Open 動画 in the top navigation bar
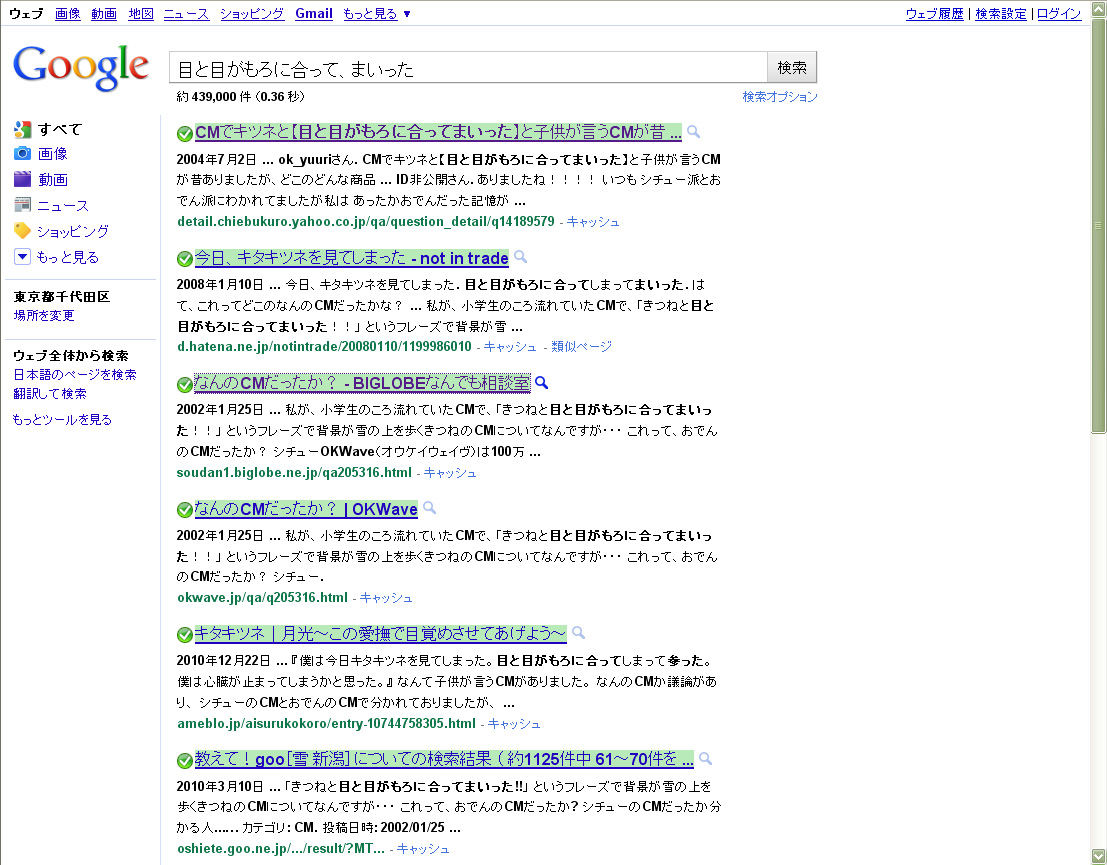1107x865 pixels. tap(104, 13)
